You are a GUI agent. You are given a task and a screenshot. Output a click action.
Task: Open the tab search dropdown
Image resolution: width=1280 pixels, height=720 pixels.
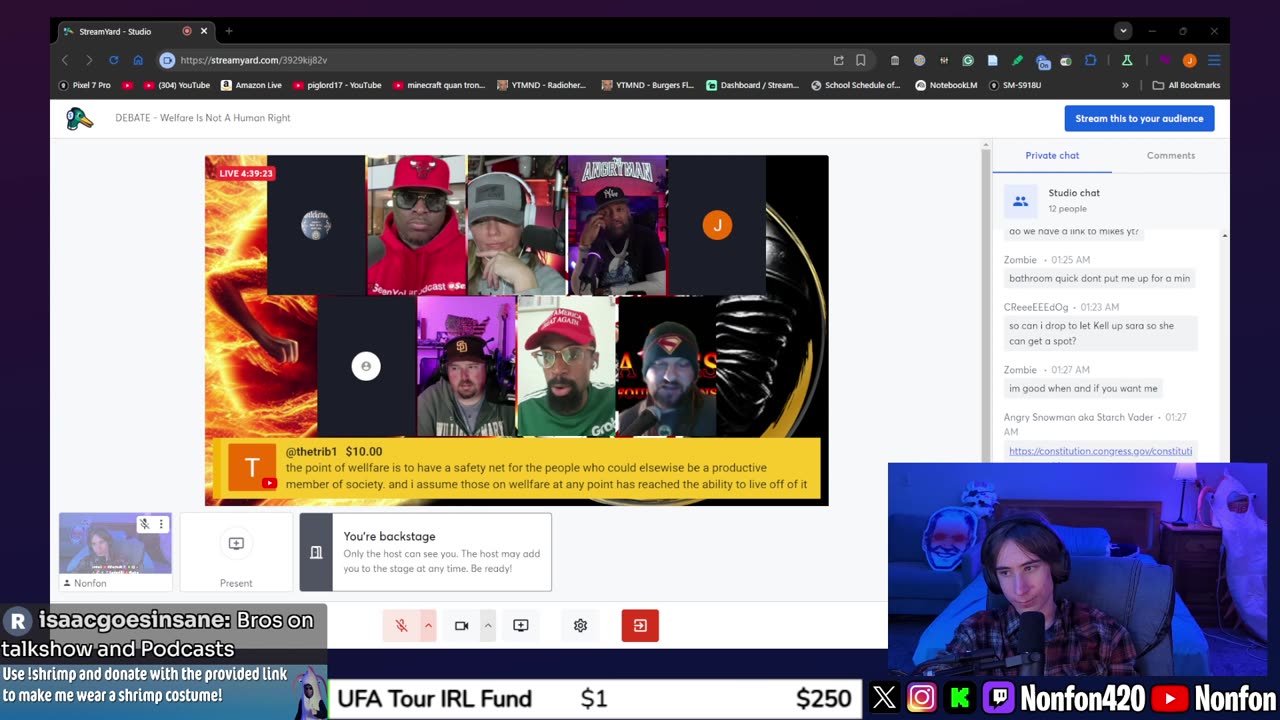click(1123, 31)
